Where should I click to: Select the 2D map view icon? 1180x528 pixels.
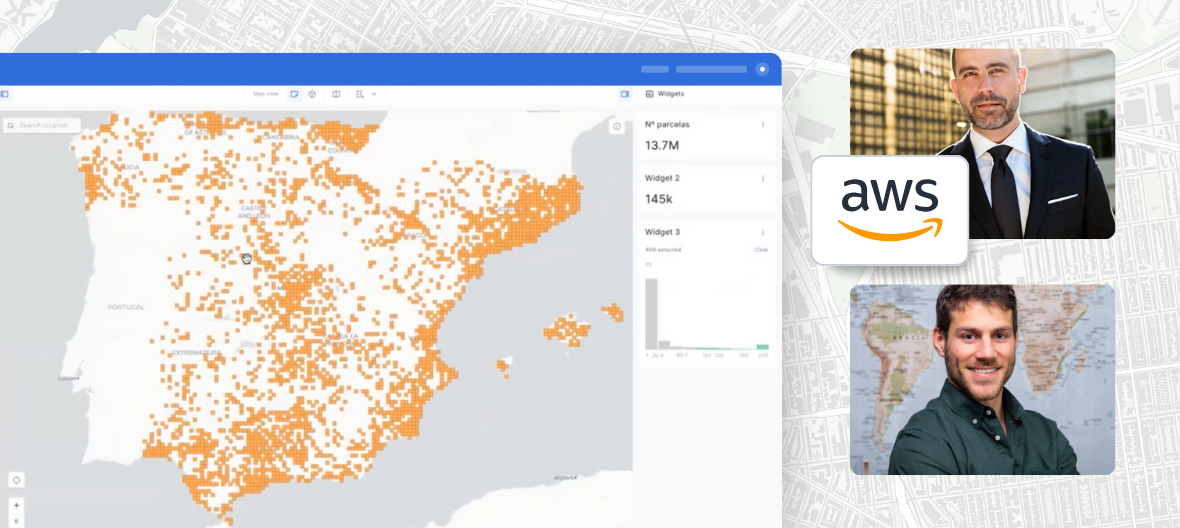coord(294,94)
